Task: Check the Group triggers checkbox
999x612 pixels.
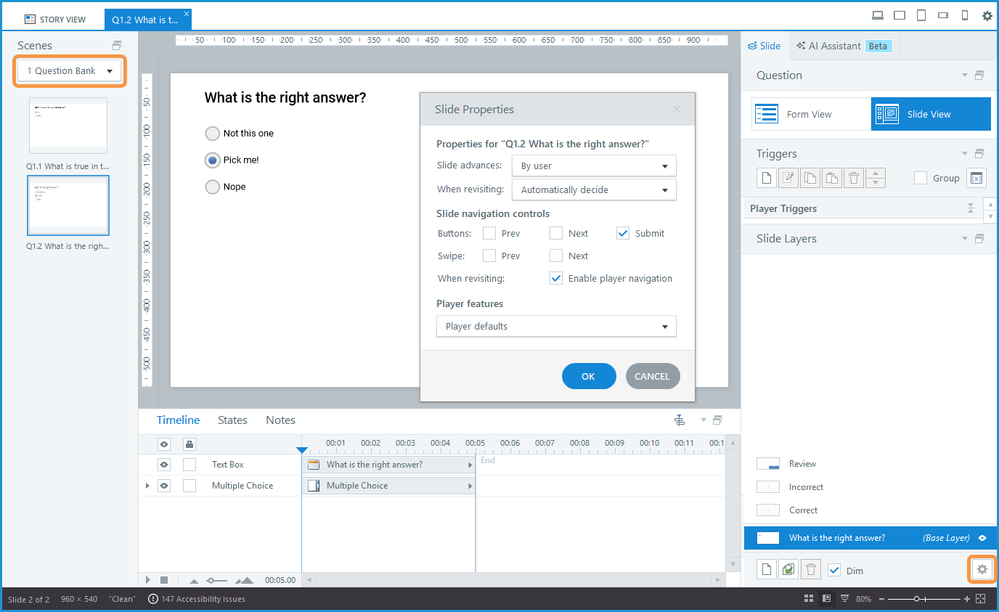Action: (x=920, y=178)
